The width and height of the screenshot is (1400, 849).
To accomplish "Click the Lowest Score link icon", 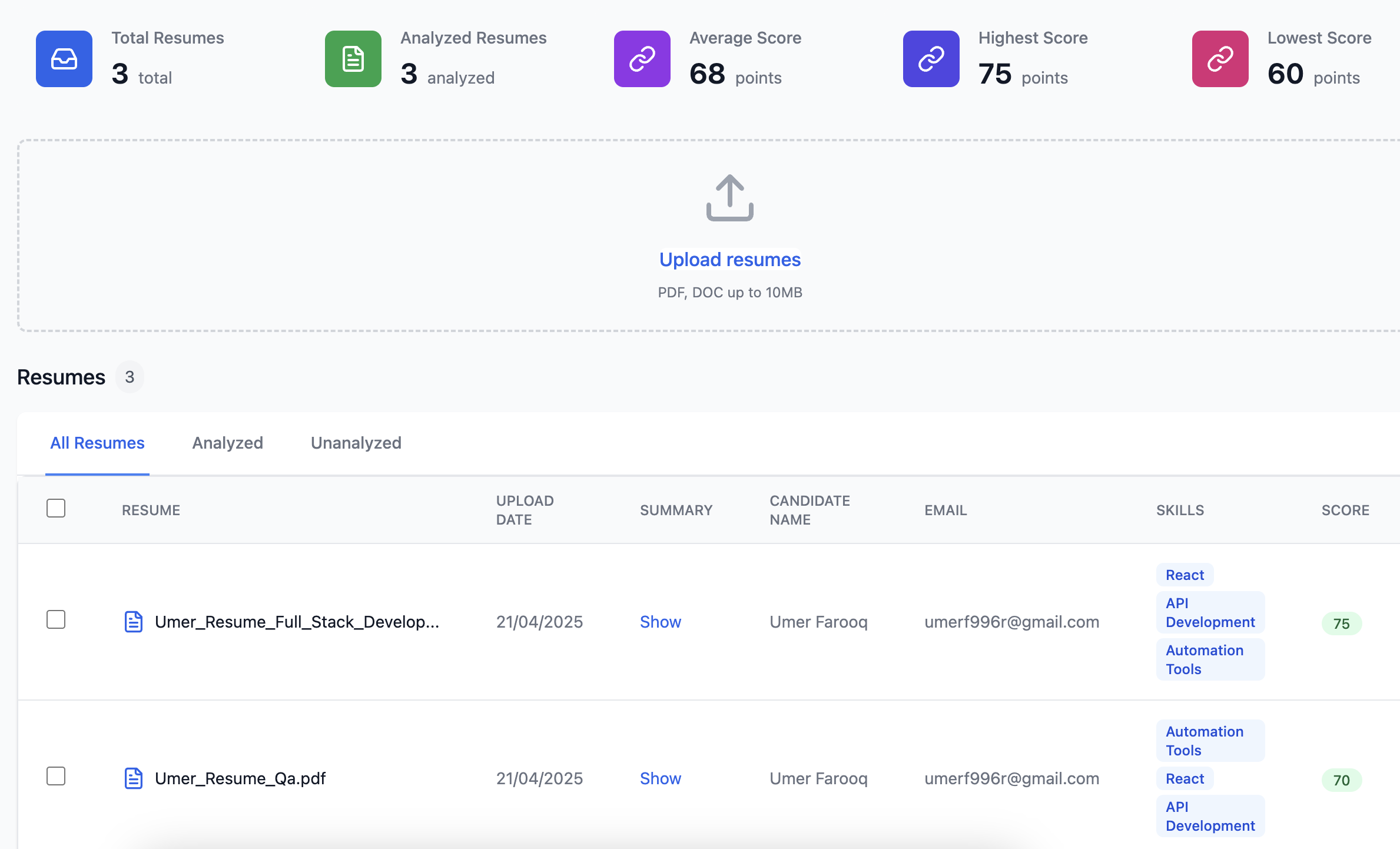I will (1220, 59).
